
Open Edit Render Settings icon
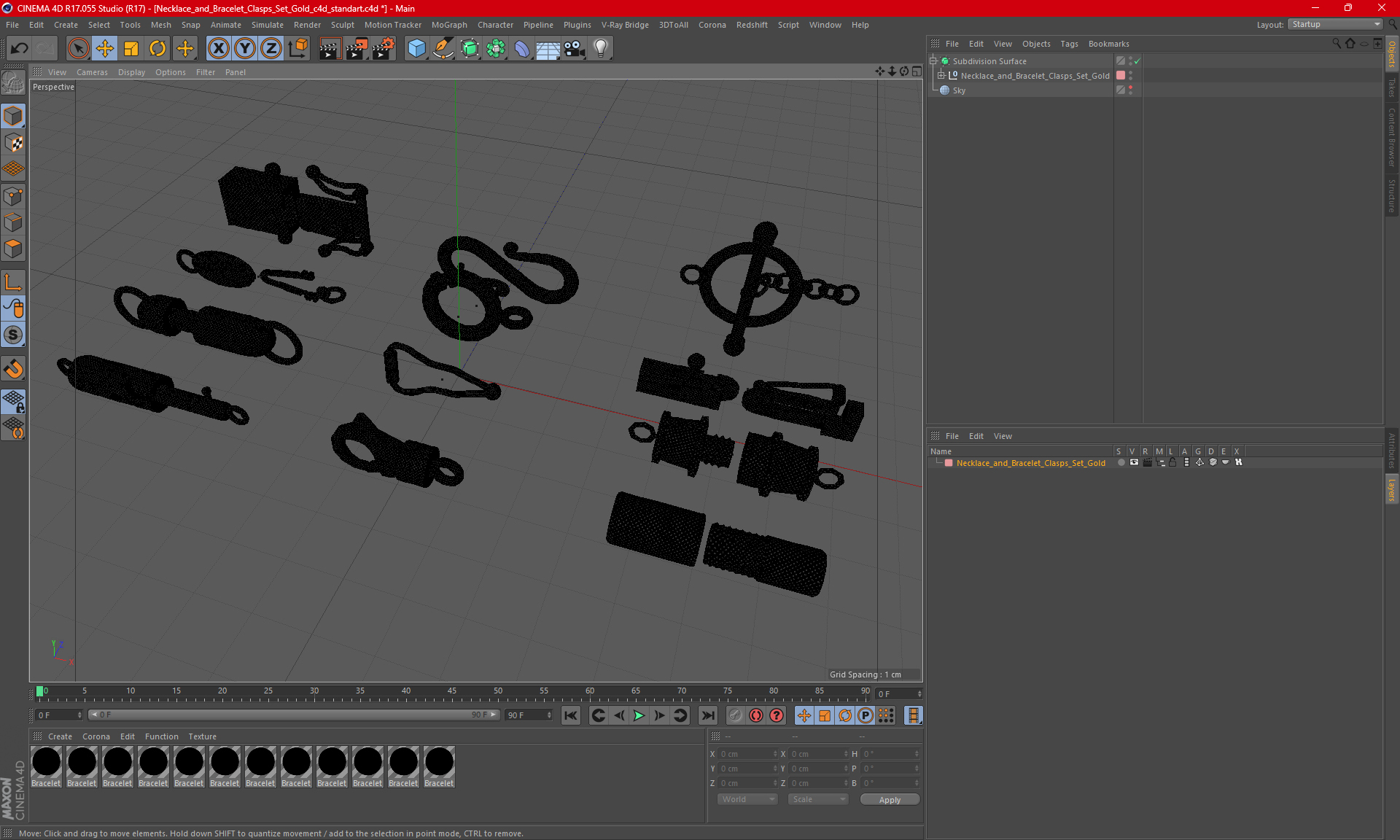[x=384, y=49]
